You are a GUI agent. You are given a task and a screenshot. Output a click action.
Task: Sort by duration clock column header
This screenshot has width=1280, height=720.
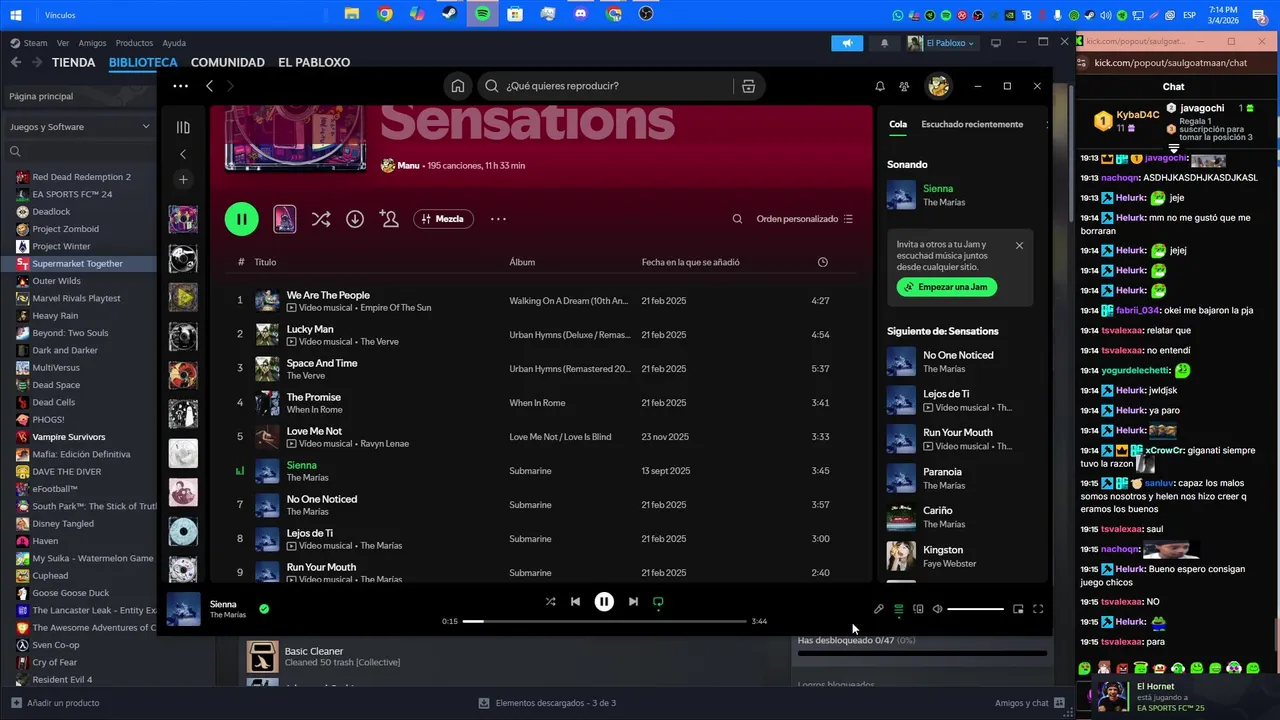822,262
